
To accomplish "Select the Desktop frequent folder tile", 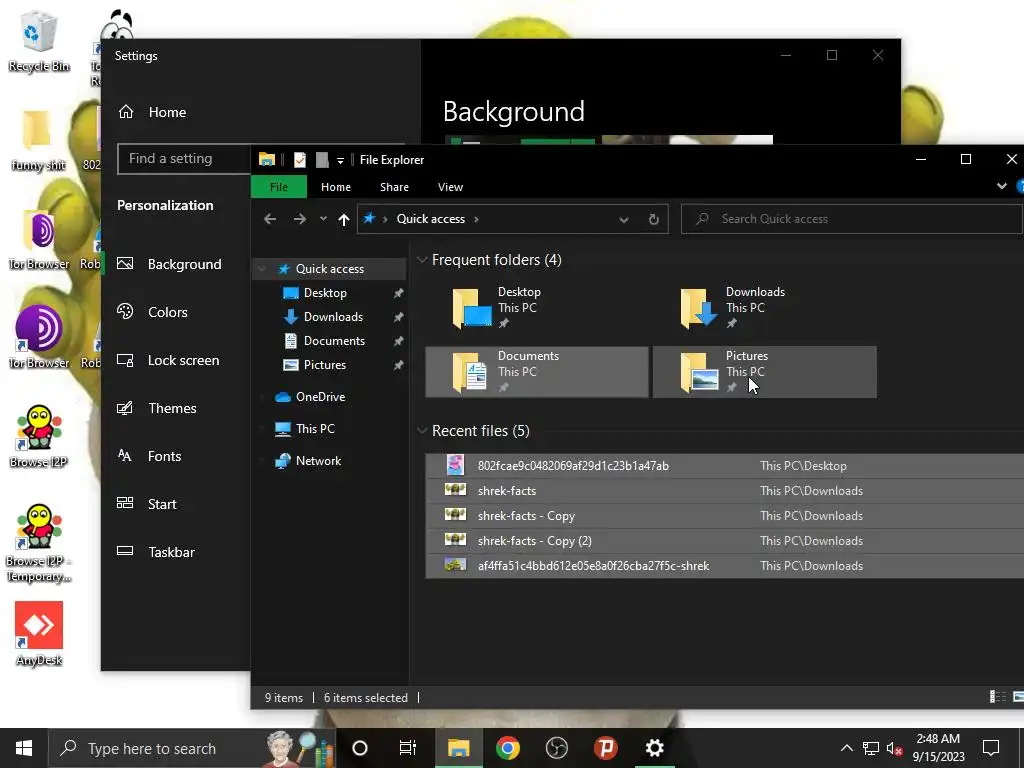I will click(x=537, y=308).
